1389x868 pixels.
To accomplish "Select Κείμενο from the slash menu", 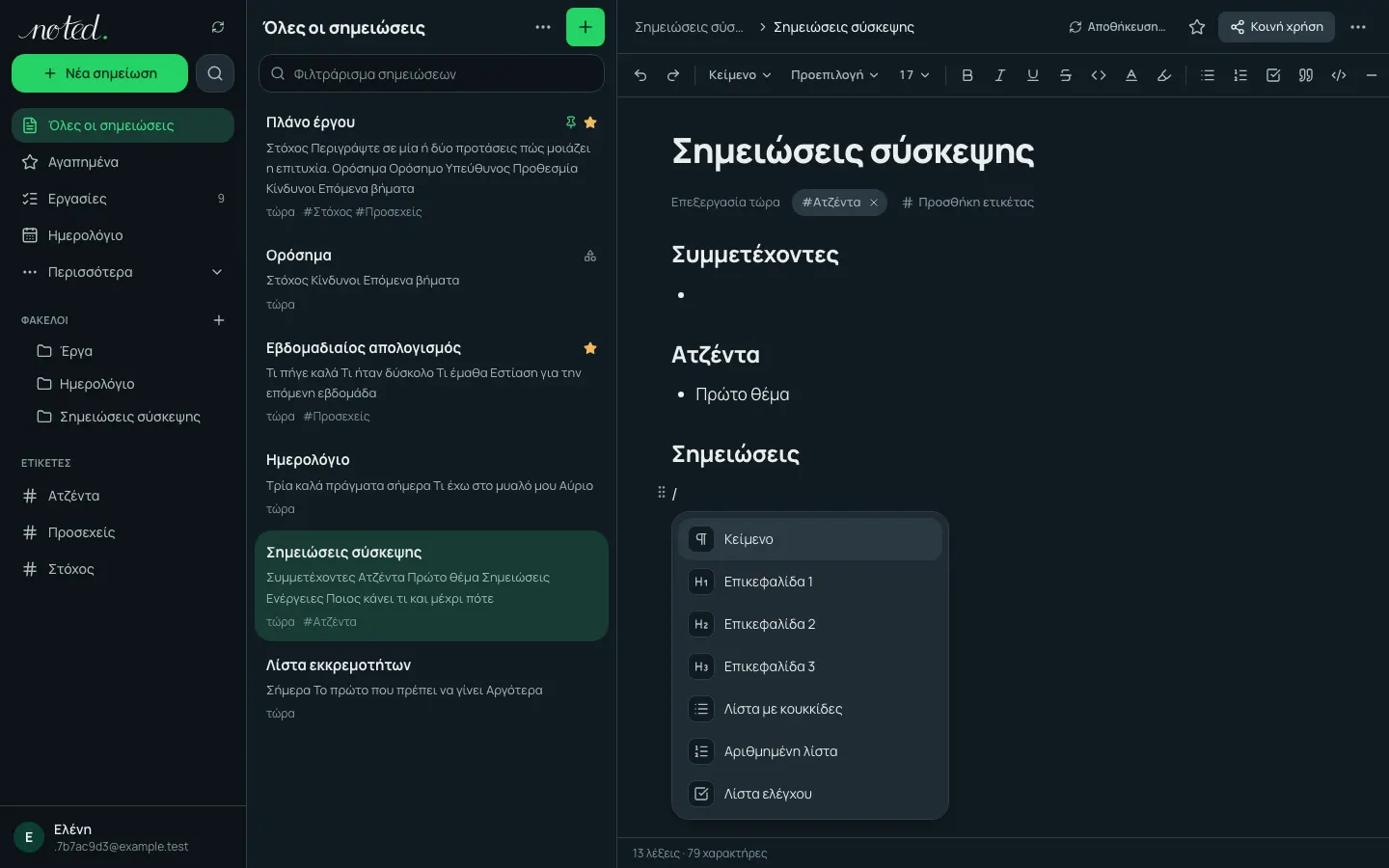I will [810, 539].
